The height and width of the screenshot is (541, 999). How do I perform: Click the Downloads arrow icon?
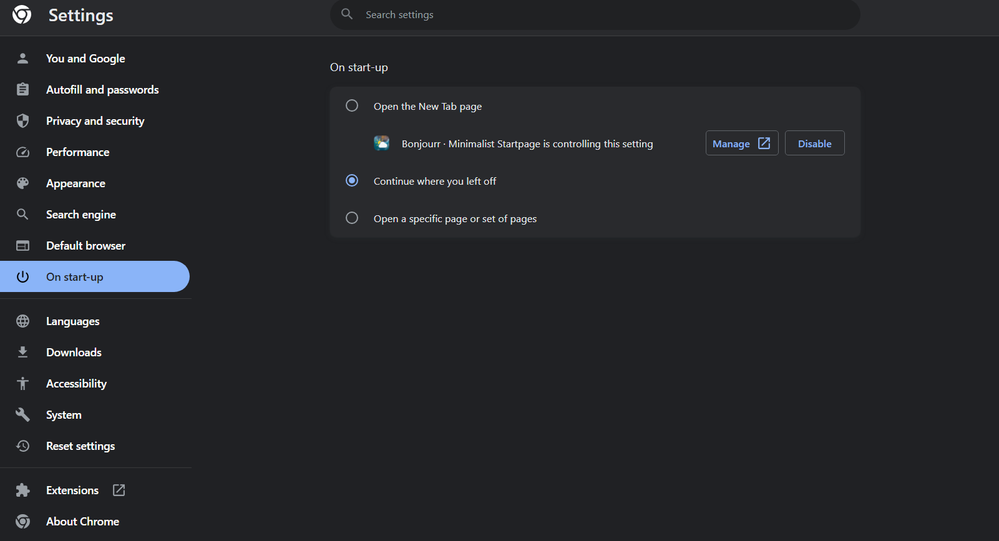coord(23,353)
